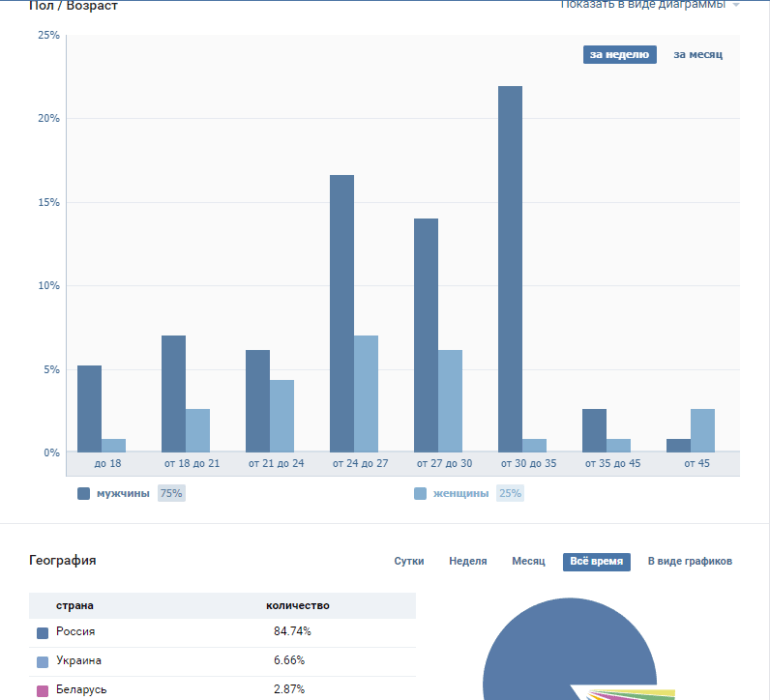Click the women's bar for 'от 18 до 21'
Screen dimensions: 770x700
point(197,431)
